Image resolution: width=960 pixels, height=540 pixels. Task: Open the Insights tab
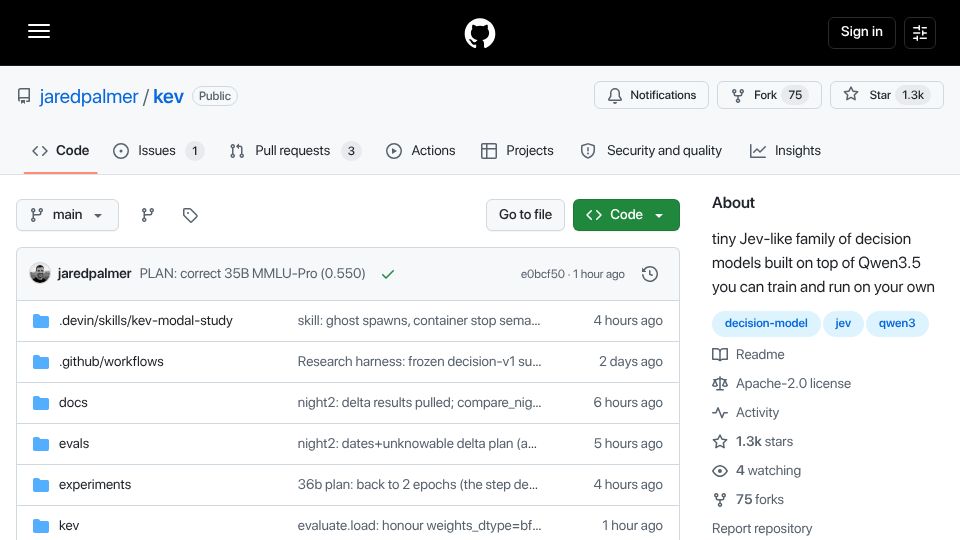pyautogui.click(x=785, y=151)
